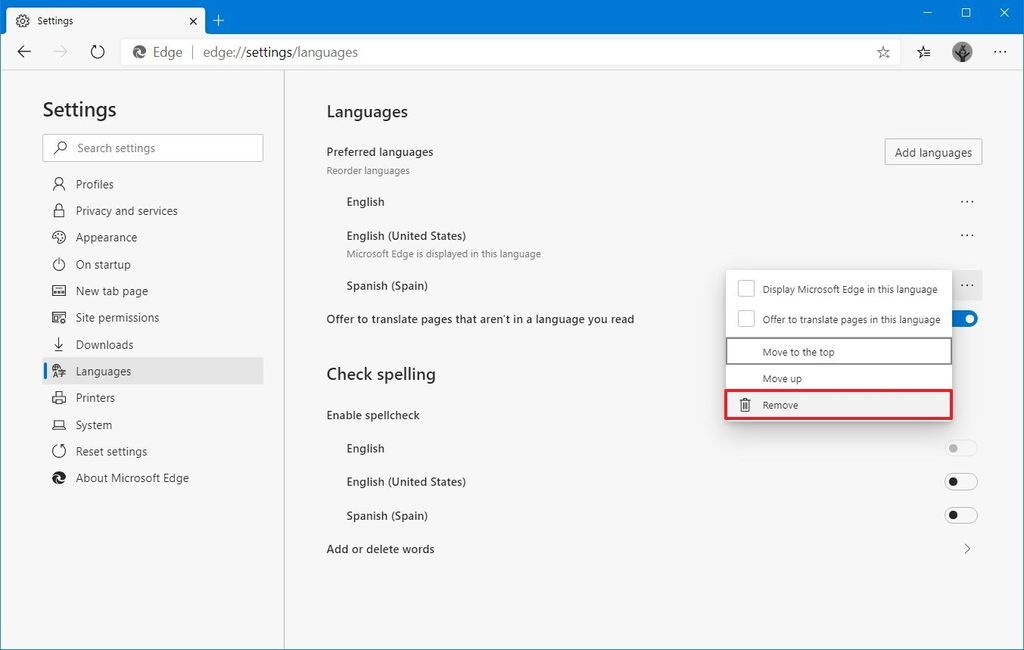Open options menu for English language
Screen dimensions: 1024x650
pyautogui.click(x=967, y=201)
